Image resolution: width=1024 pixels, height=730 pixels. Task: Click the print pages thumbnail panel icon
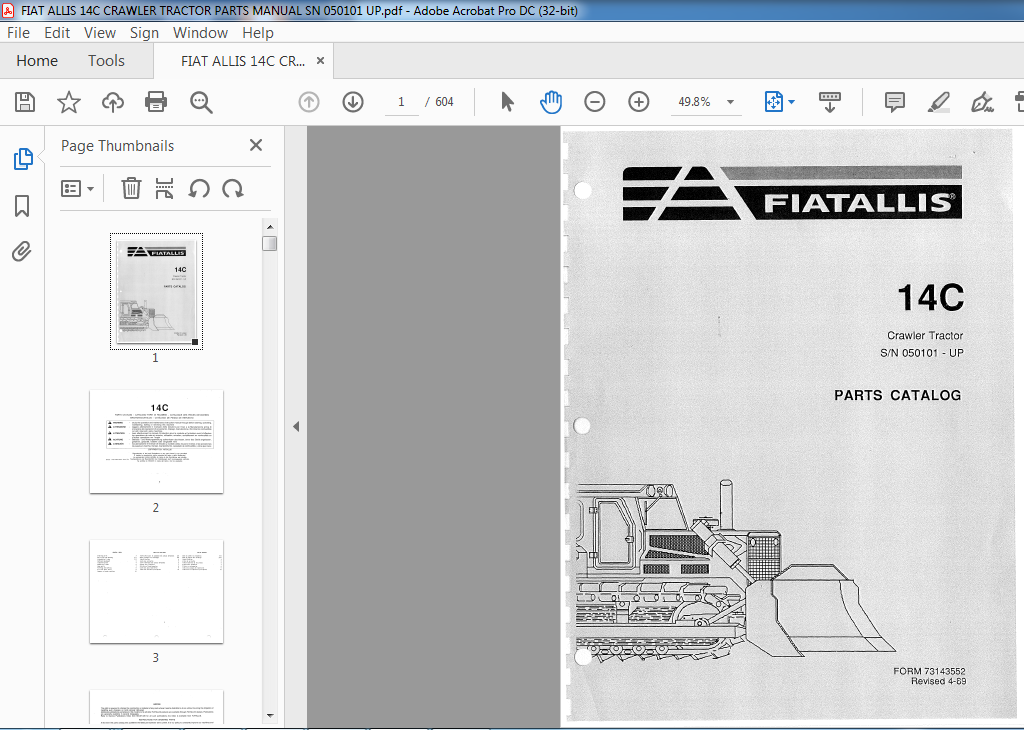tap(165, 189)
